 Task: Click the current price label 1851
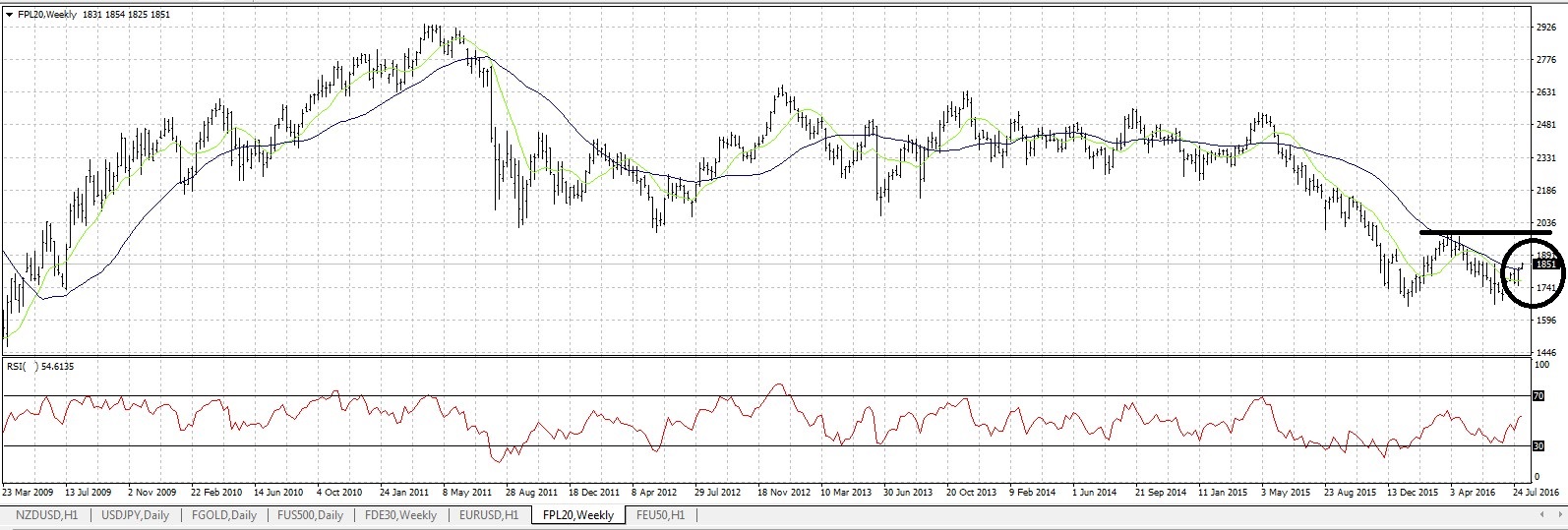point(1546,265)
